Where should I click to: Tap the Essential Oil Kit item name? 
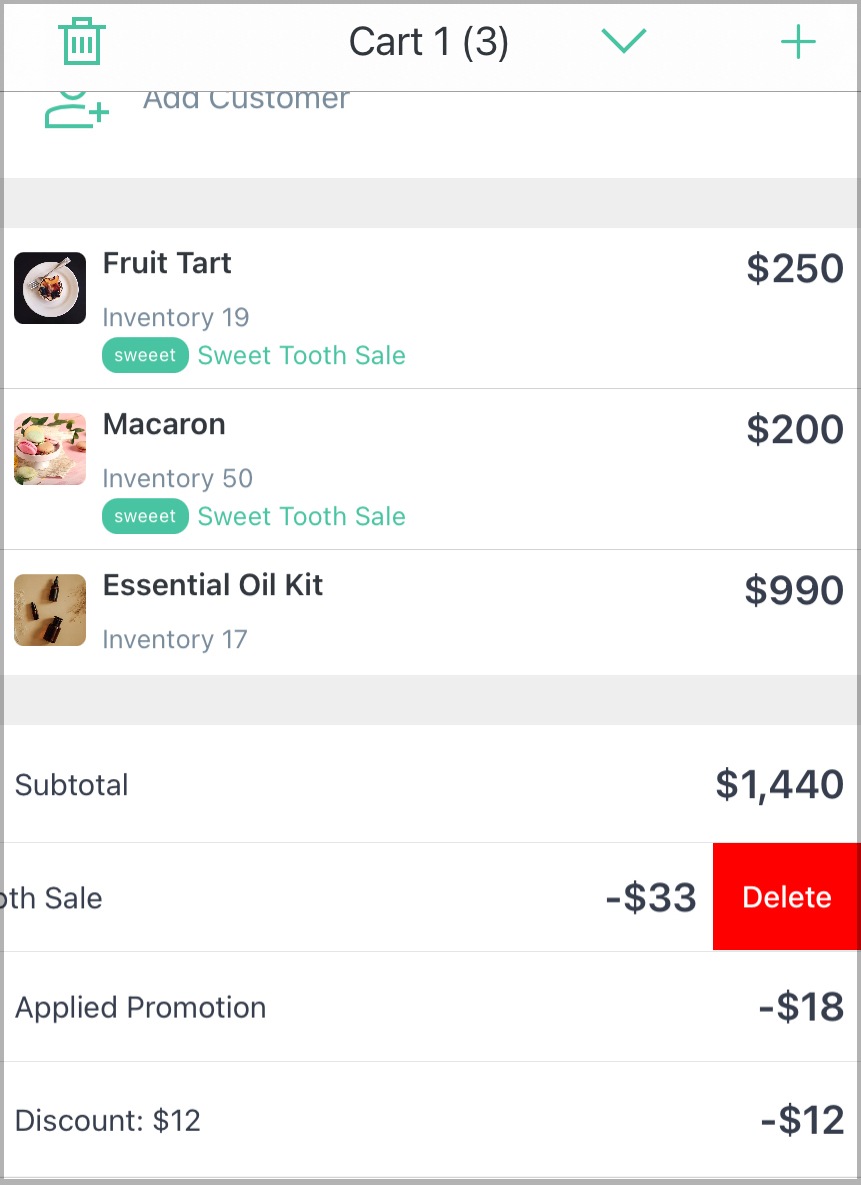[213, 585]
